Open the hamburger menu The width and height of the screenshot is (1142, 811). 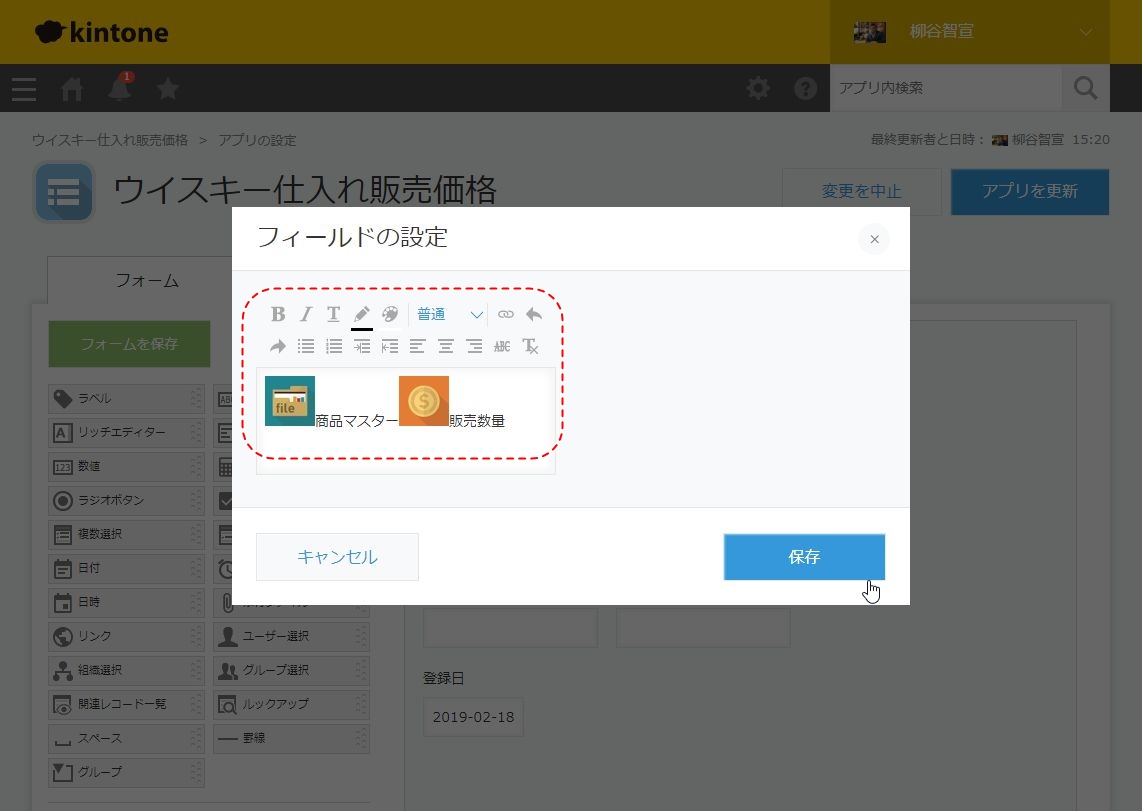pyautogui.click(x=24, y=89)
